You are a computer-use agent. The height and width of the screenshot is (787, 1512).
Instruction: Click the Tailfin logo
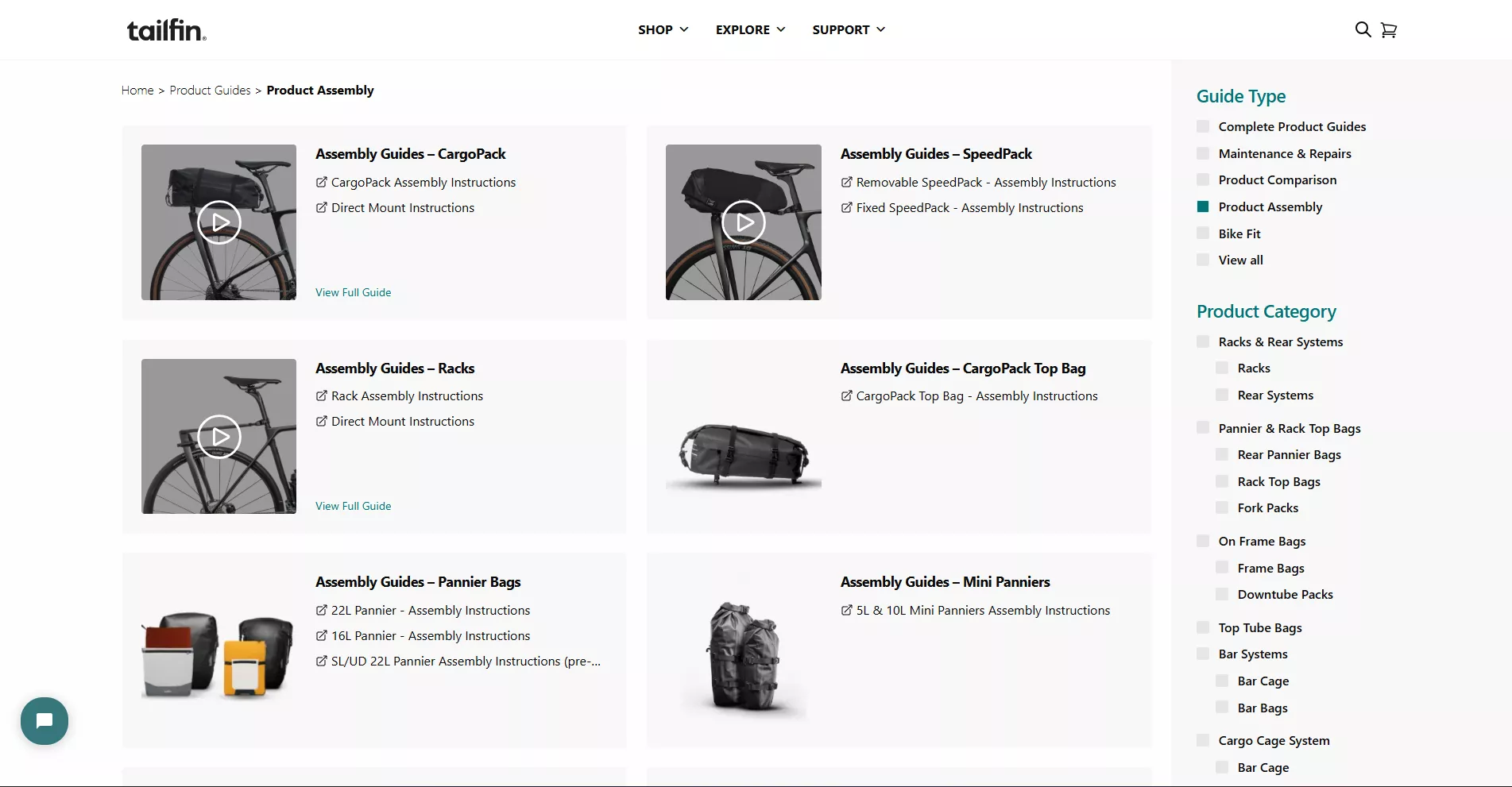167,30
